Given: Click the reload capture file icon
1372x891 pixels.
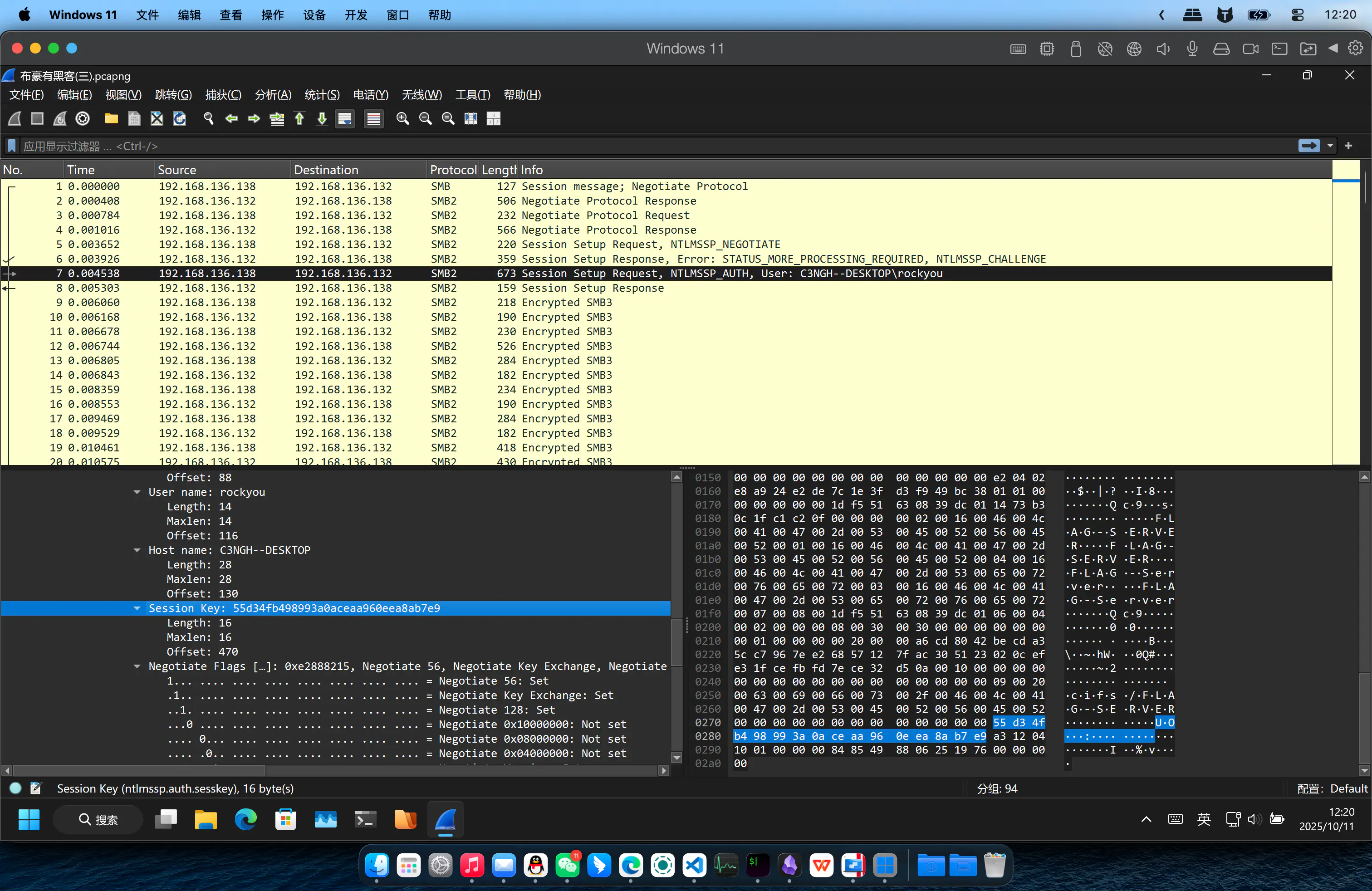Looking at the screenshot, I should coord(180,119).
